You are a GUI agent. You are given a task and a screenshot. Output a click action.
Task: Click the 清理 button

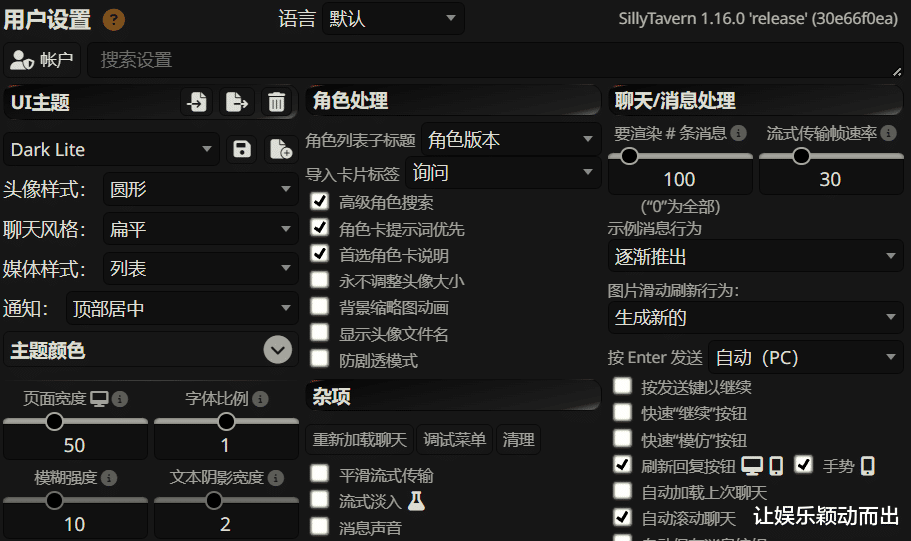click(518, 439)
